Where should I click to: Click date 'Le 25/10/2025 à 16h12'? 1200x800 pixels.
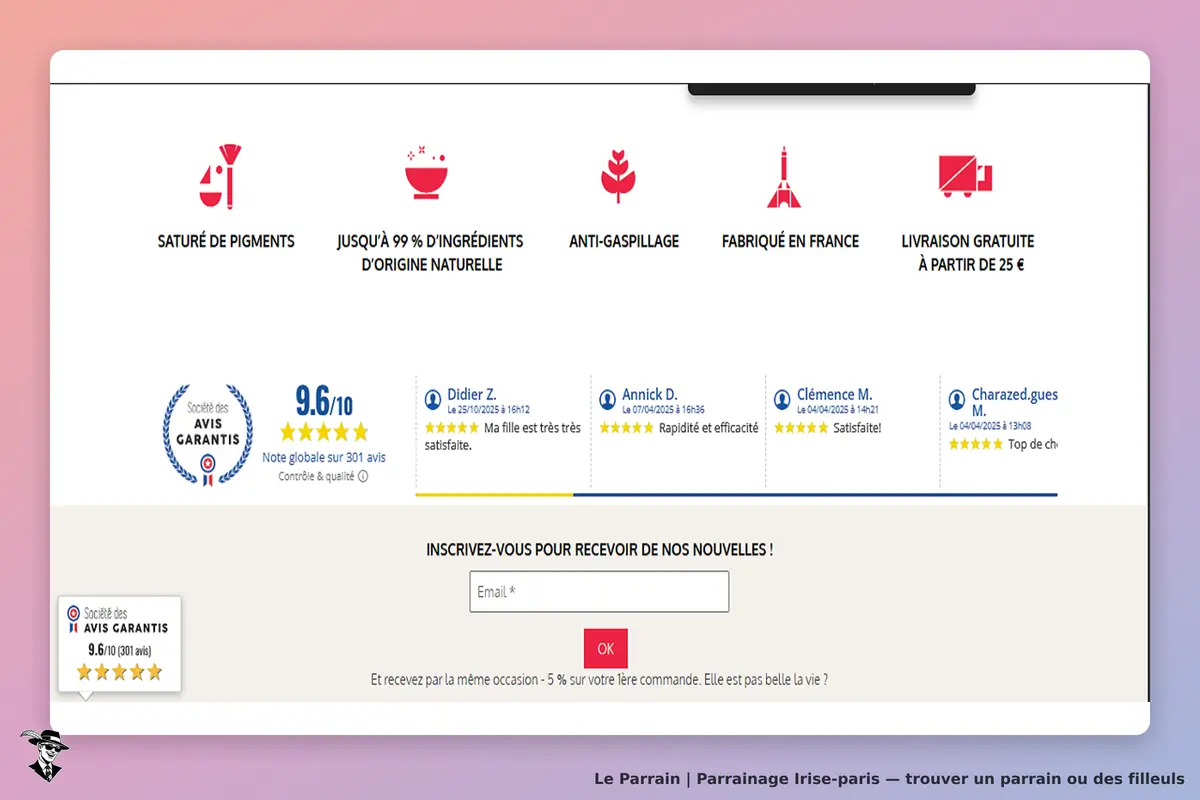click(x=488, y=410)
